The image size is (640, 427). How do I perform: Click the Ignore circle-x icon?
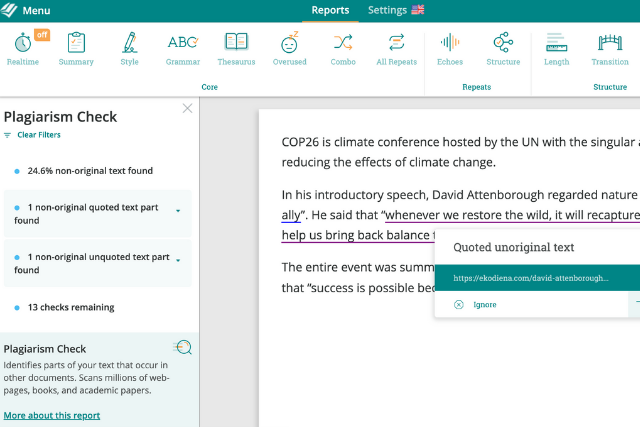click(459, 305)
